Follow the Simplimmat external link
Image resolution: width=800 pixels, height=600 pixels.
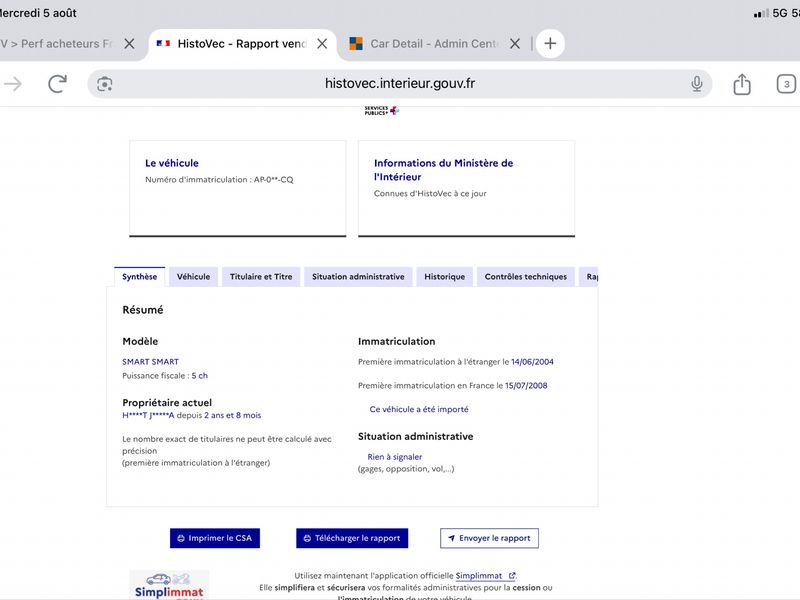pyautogui.click(x=485, y=576)
